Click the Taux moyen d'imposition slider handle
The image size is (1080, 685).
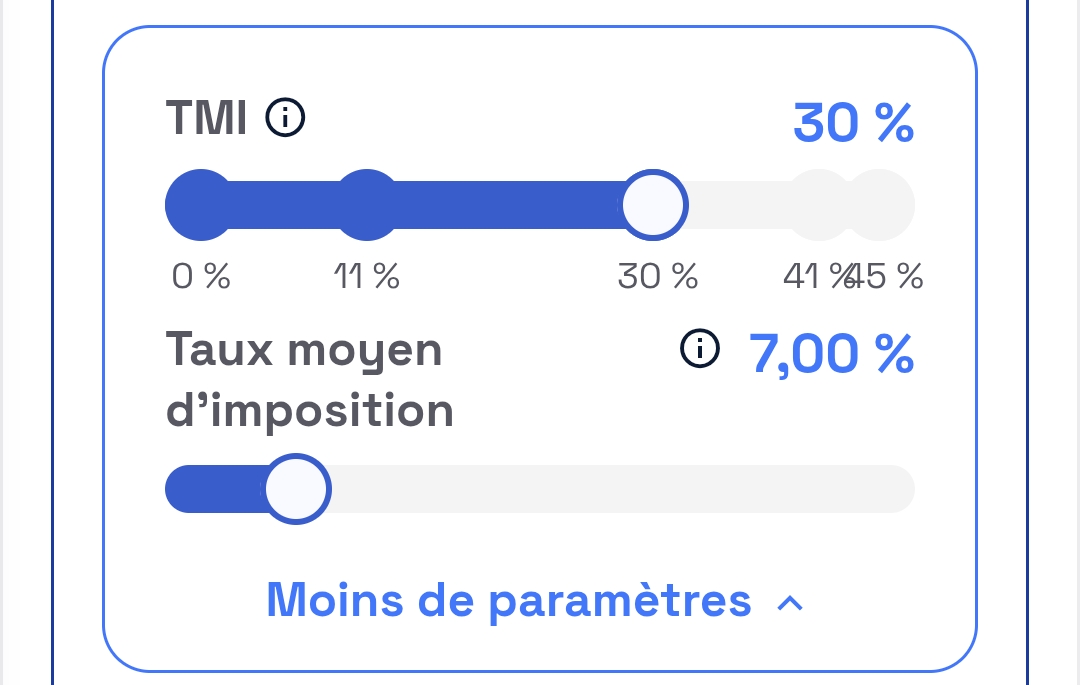click(296, 489)
